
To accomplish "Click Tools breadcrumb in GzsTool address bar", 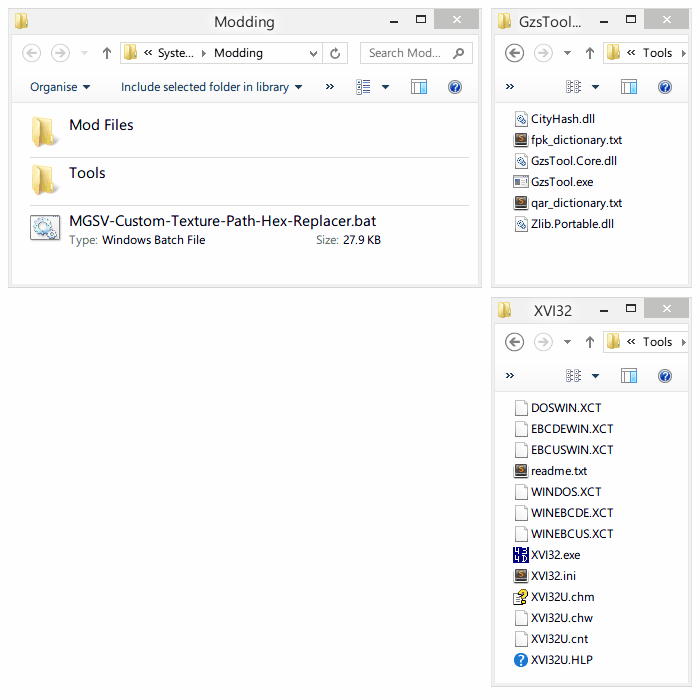I will click(657, 53).
